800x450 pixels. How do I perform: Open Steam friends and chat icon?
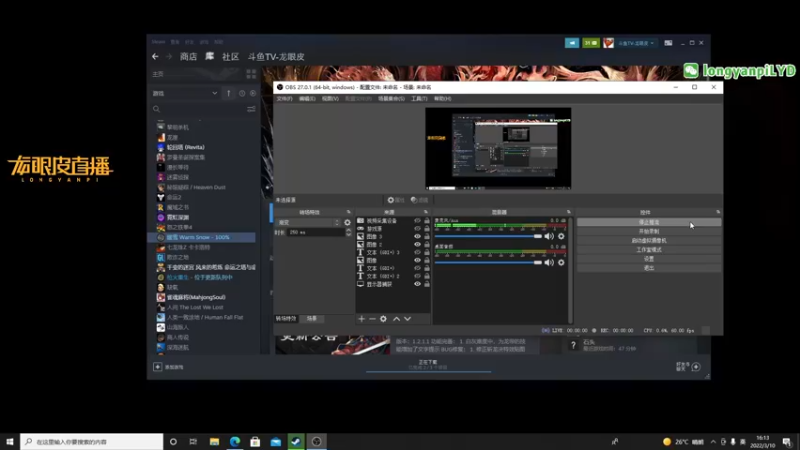pos(695,367)
